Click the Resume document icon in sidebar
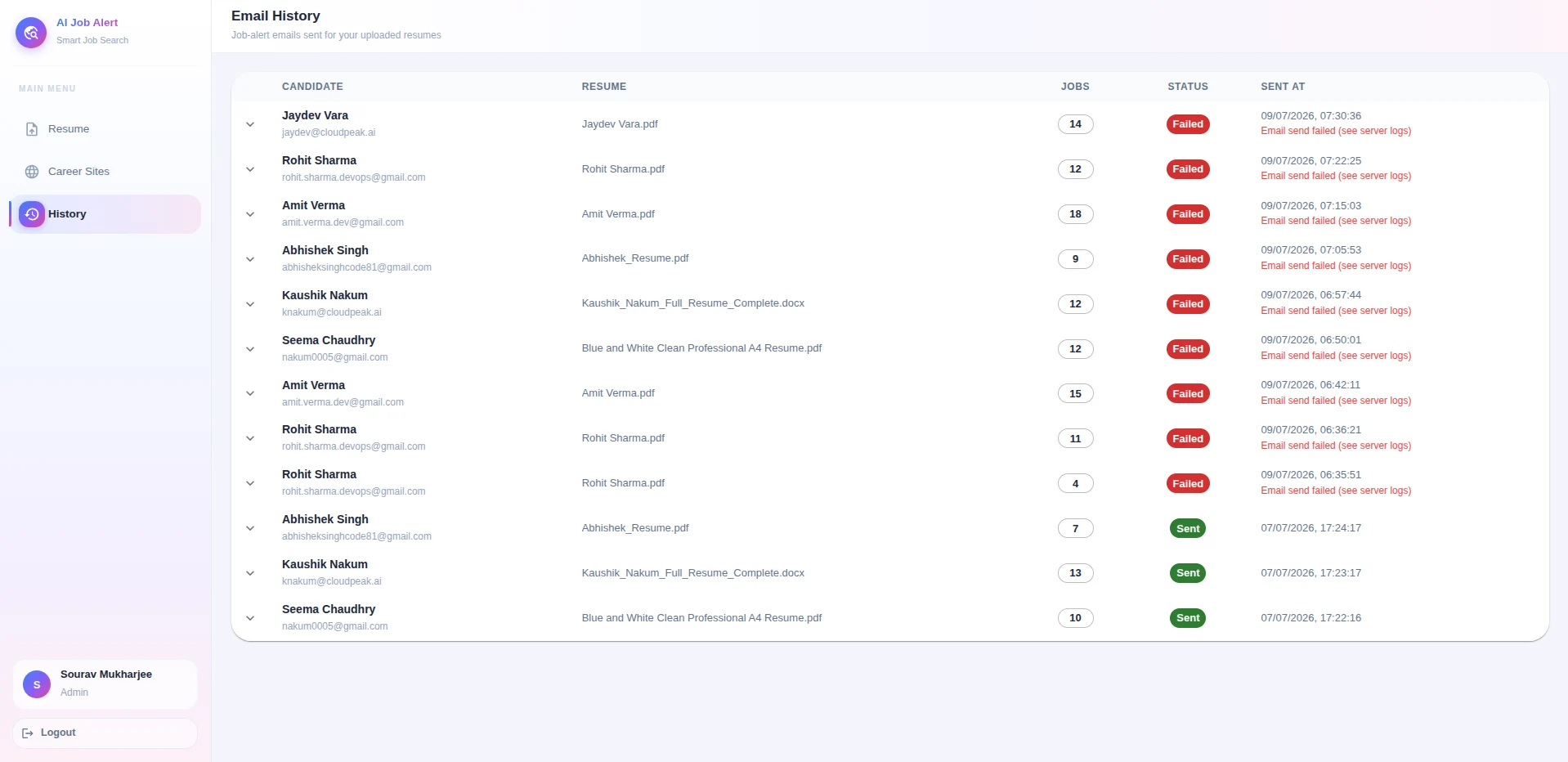This screenshot has width=1568, height=762. (32, 129)
